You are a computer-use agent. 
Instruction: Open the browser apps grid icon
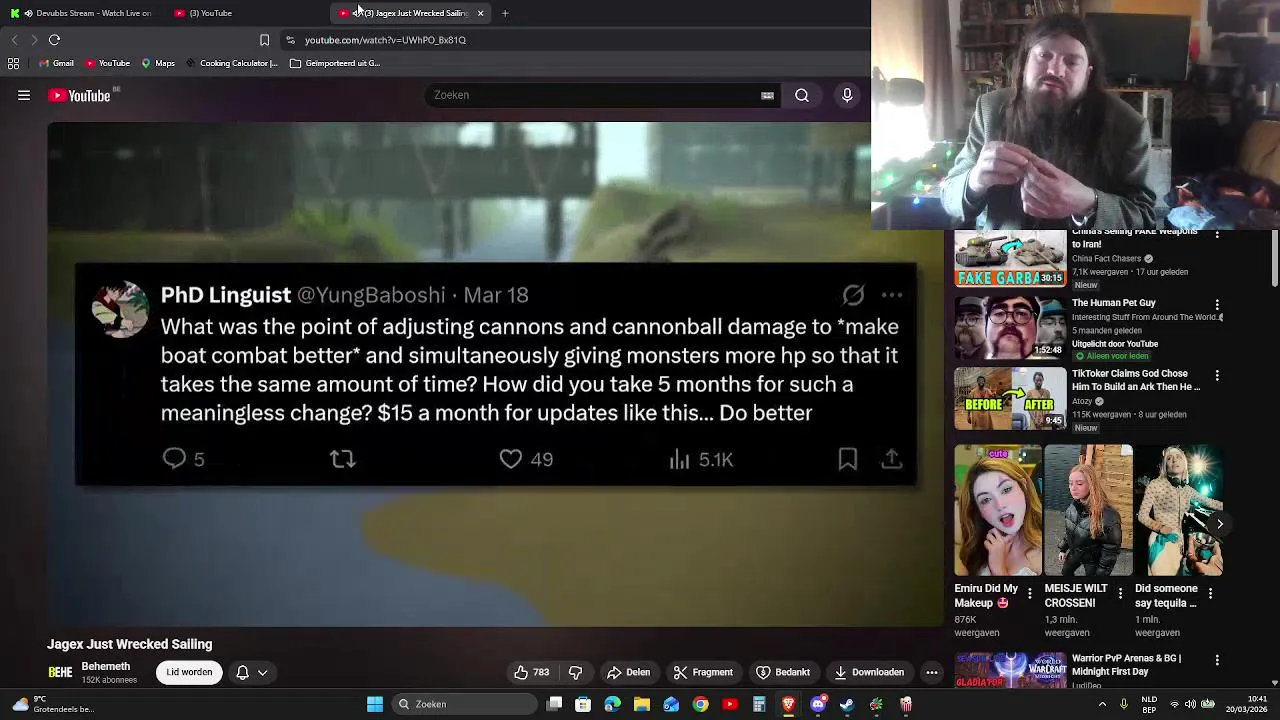[x=13, y=63]
